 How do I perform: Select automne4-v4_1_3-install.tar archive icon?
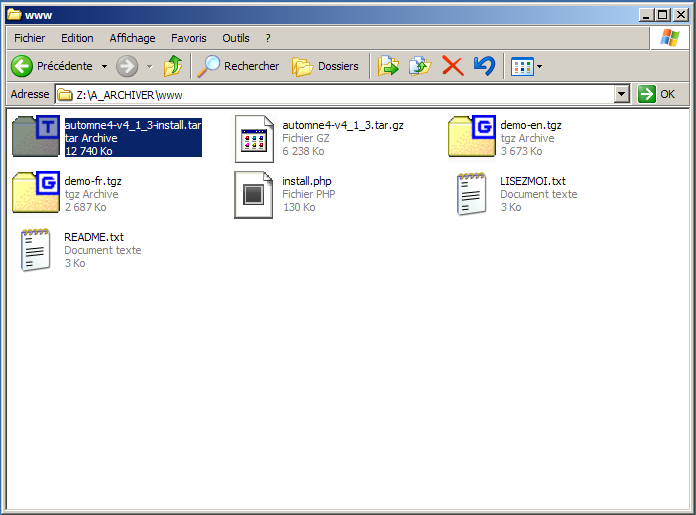tap(36, 136)
